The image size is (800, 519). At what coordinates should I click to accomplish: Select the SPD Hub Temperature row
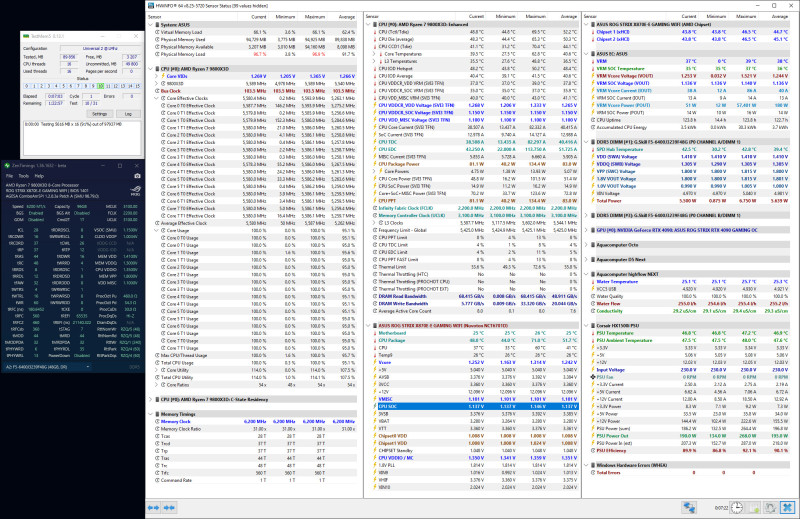pyautogui.click(x=689, y=150)
